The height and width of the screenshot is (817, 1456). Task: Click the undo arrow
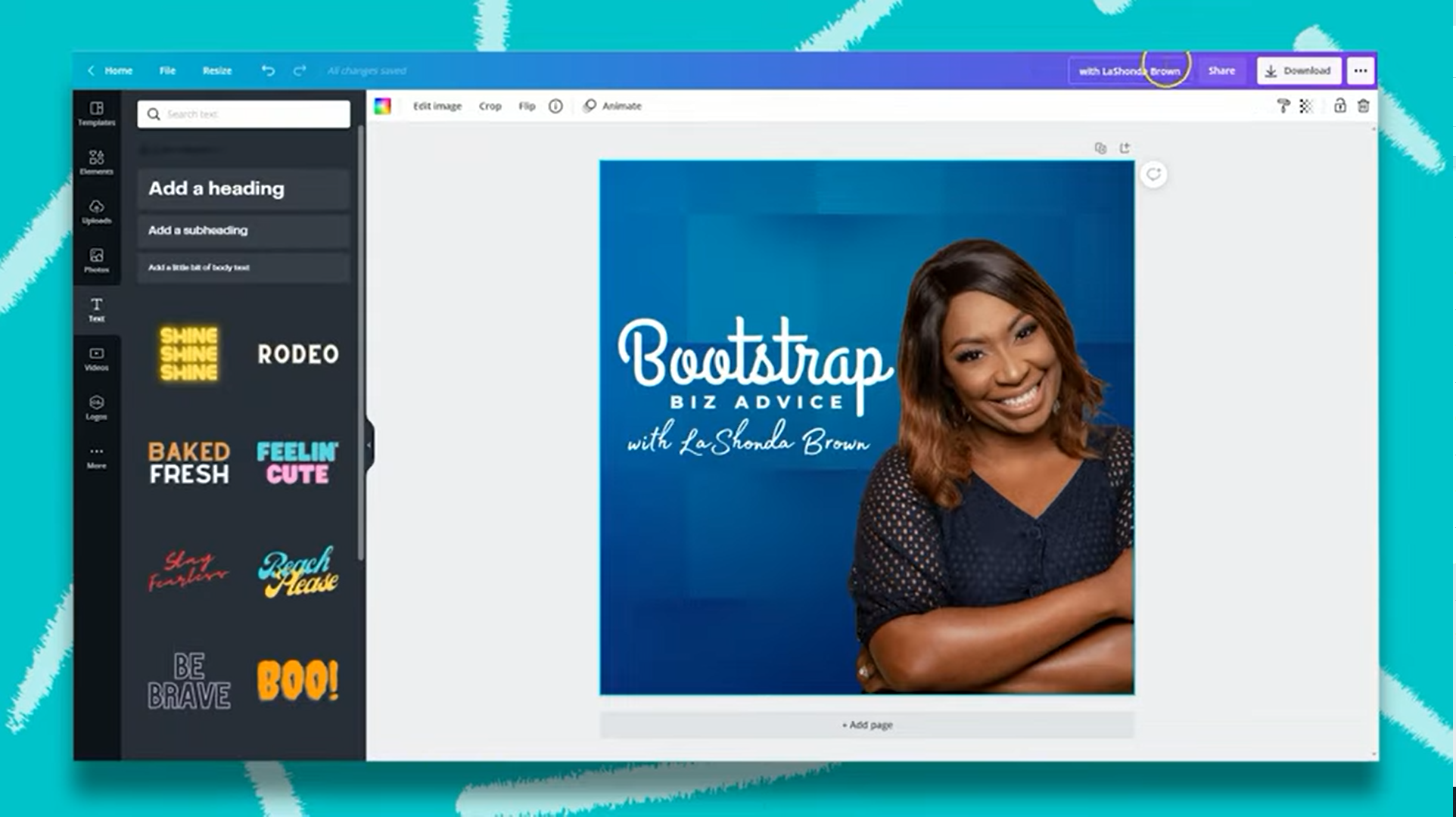[x=268, y=70]
